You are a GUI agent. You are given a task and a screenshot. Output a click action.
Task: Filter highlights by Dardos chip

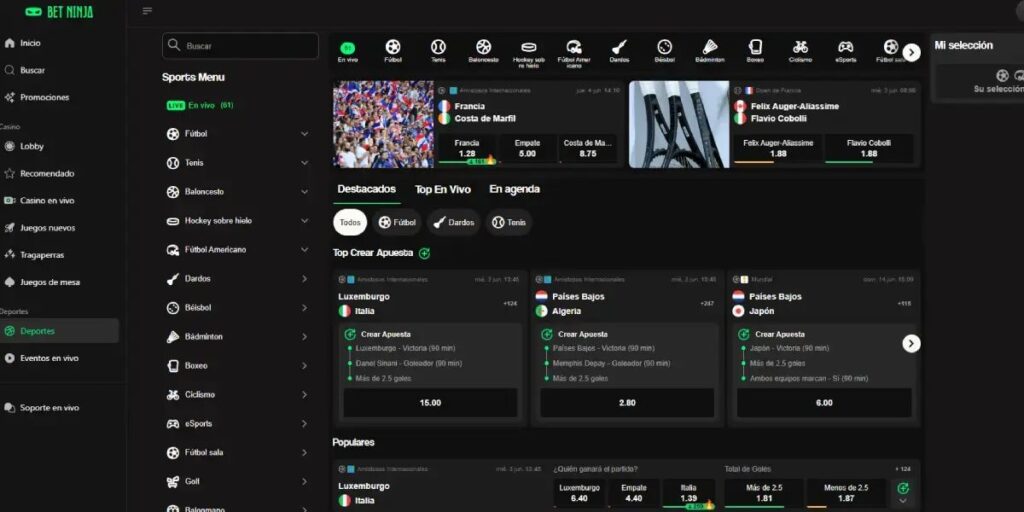(454, 223)
